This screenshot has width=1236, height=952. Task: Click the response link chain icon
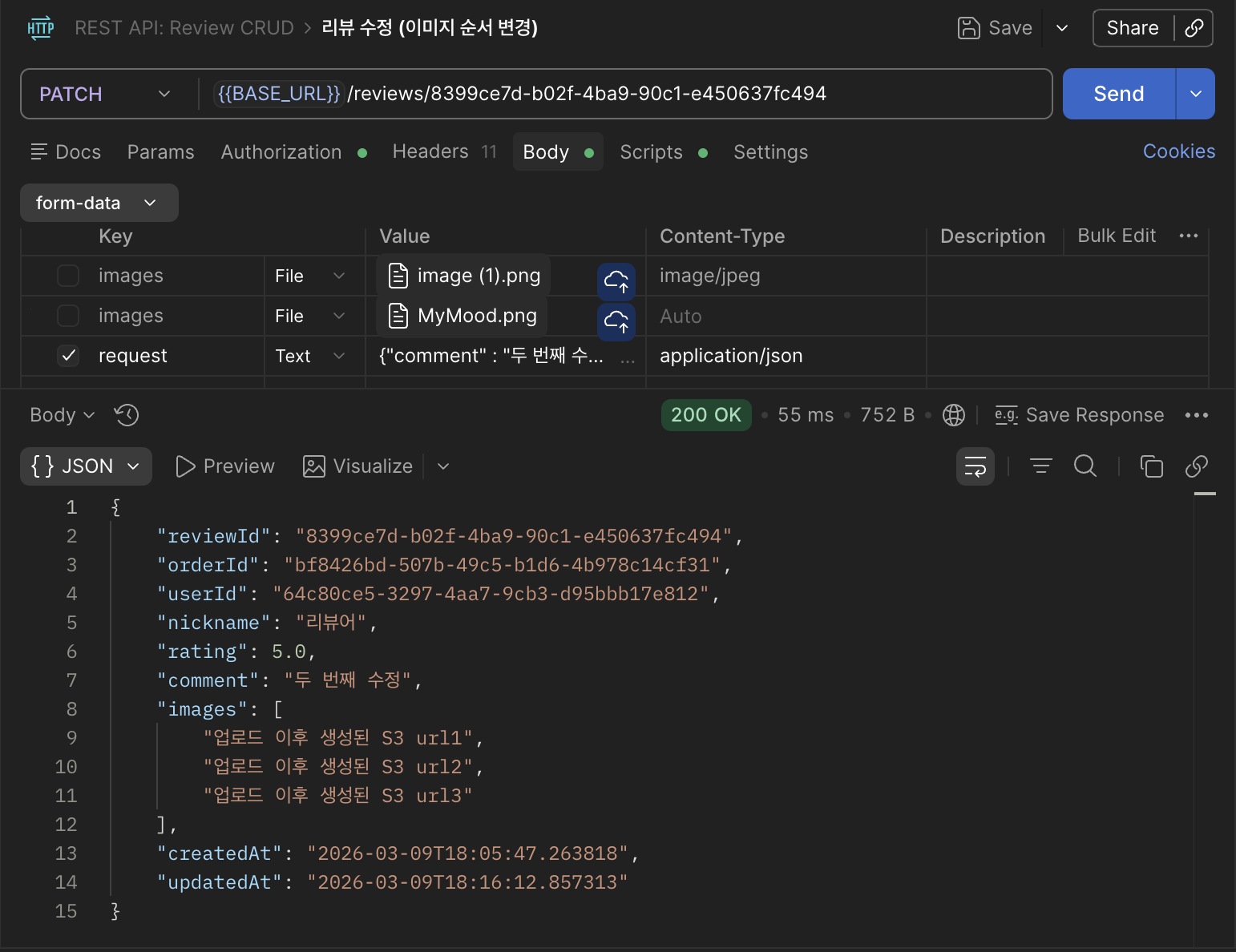pyautogui.click(x=1197, y=466)
